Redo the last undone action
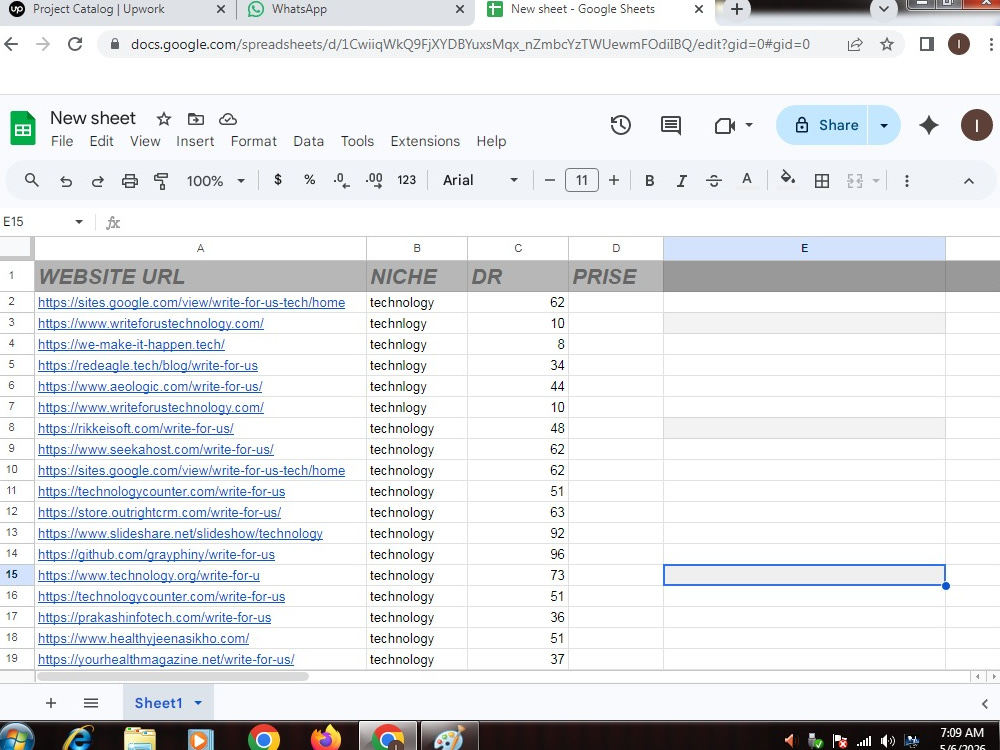The width and height of the screenshot is (1000, 750). point(98,181)
